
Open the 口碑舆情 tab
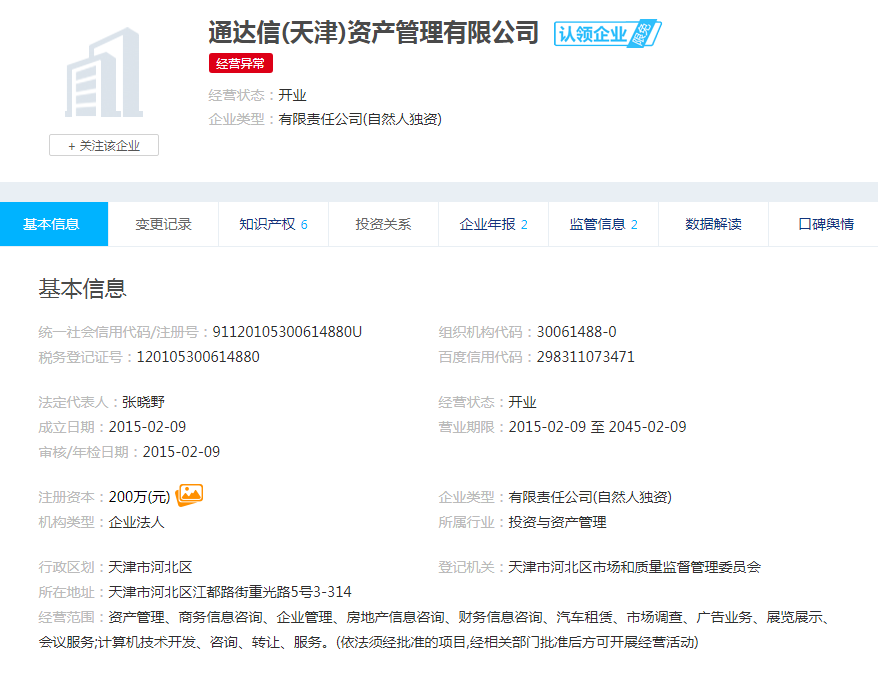coord(825,224)
